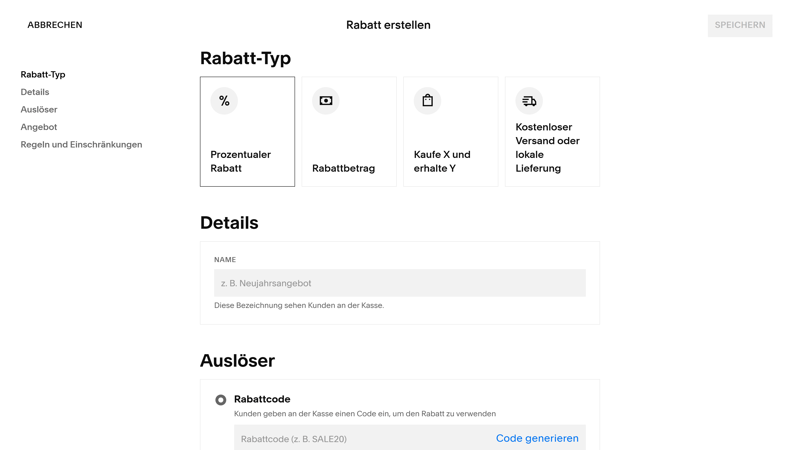Screen dimensions: 800x450
Task: Click into the Rabattcode input field
Action: pos(360,438)
